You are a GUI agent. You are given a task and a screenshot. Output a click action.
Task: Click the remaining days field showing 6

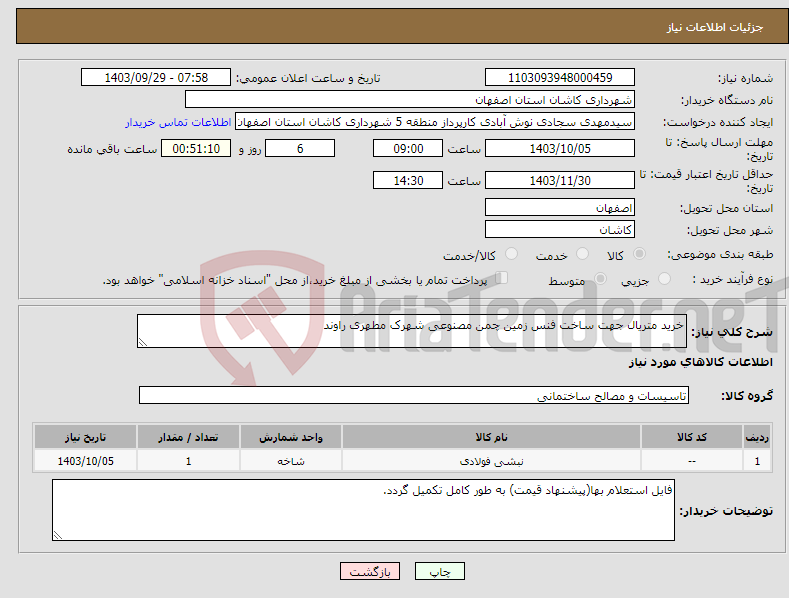(300, 148)
